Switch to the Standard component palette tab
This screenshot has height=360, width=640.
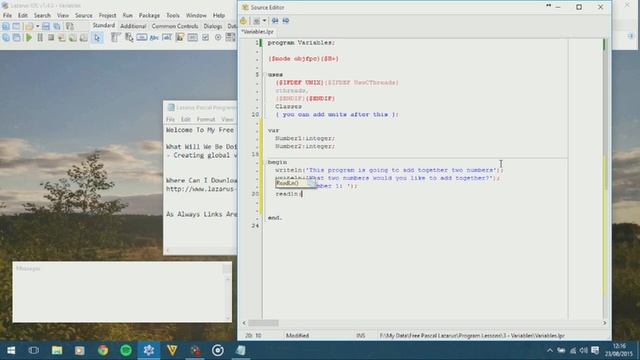point(104,26)
